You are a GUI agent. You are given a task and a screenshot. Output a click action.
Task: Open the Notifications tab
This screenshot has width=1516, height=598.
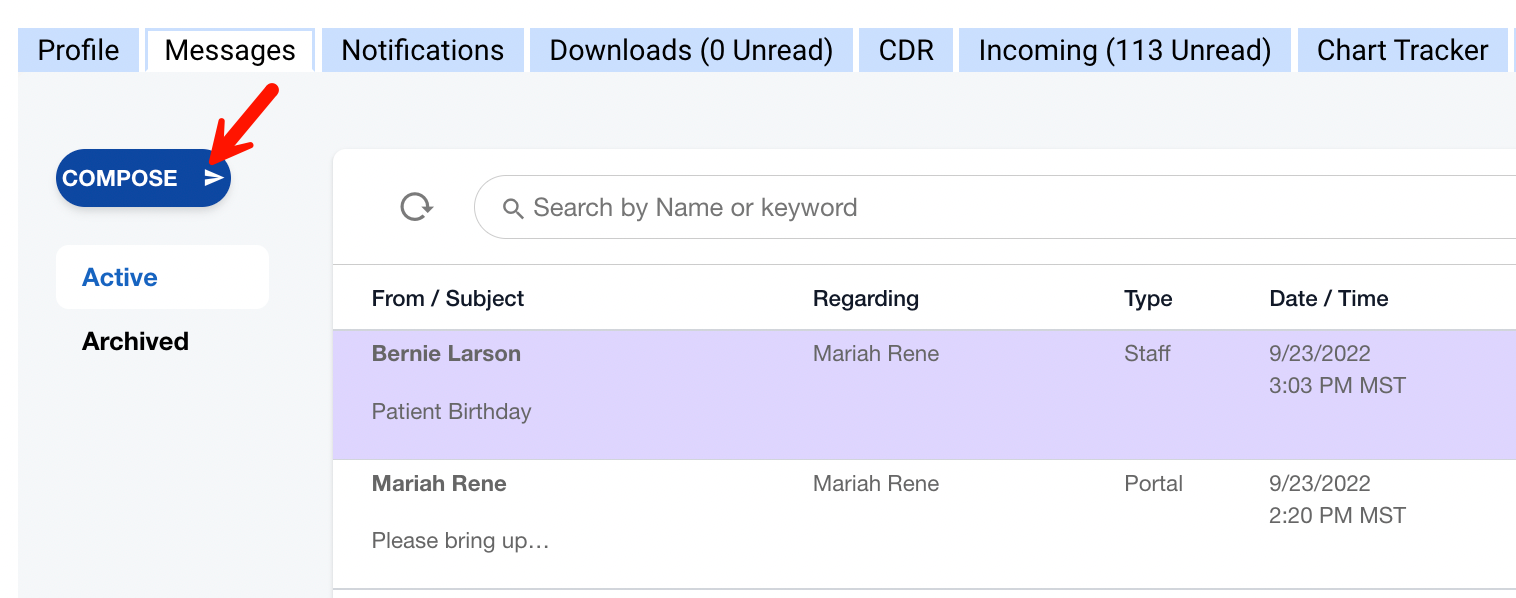422,50
